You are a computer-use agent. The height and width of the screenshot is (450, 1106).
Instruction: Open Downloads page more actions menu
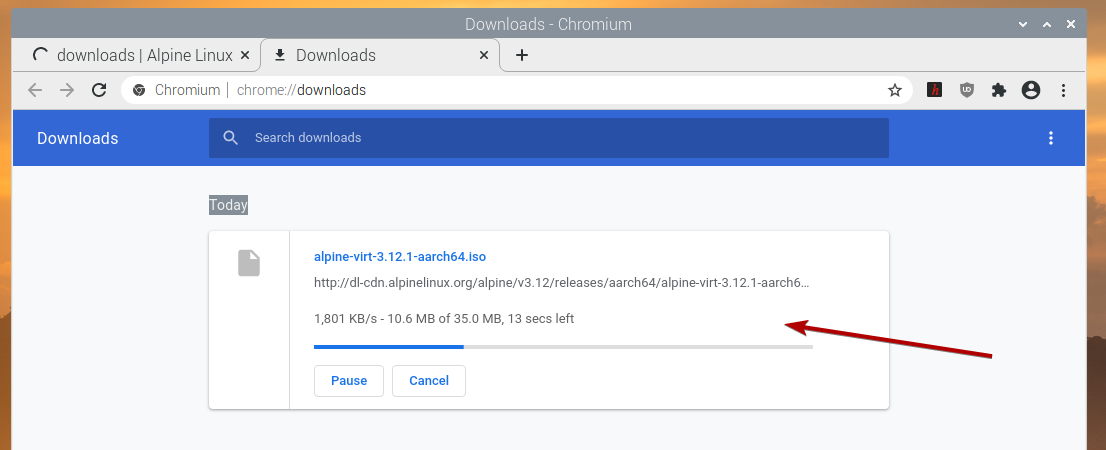pyautogui.click(x=1050, y=138)
